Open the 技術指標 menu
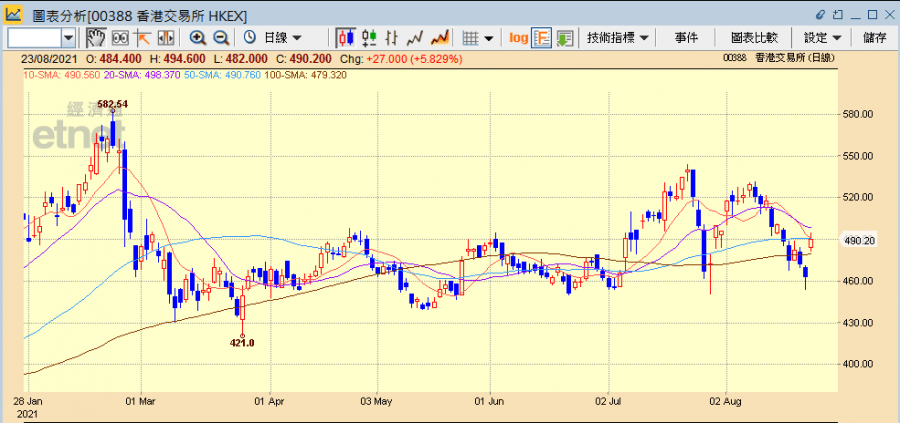The height and width of the screenshot is (423, 900). pyautogui.click(x=618, y=37)
